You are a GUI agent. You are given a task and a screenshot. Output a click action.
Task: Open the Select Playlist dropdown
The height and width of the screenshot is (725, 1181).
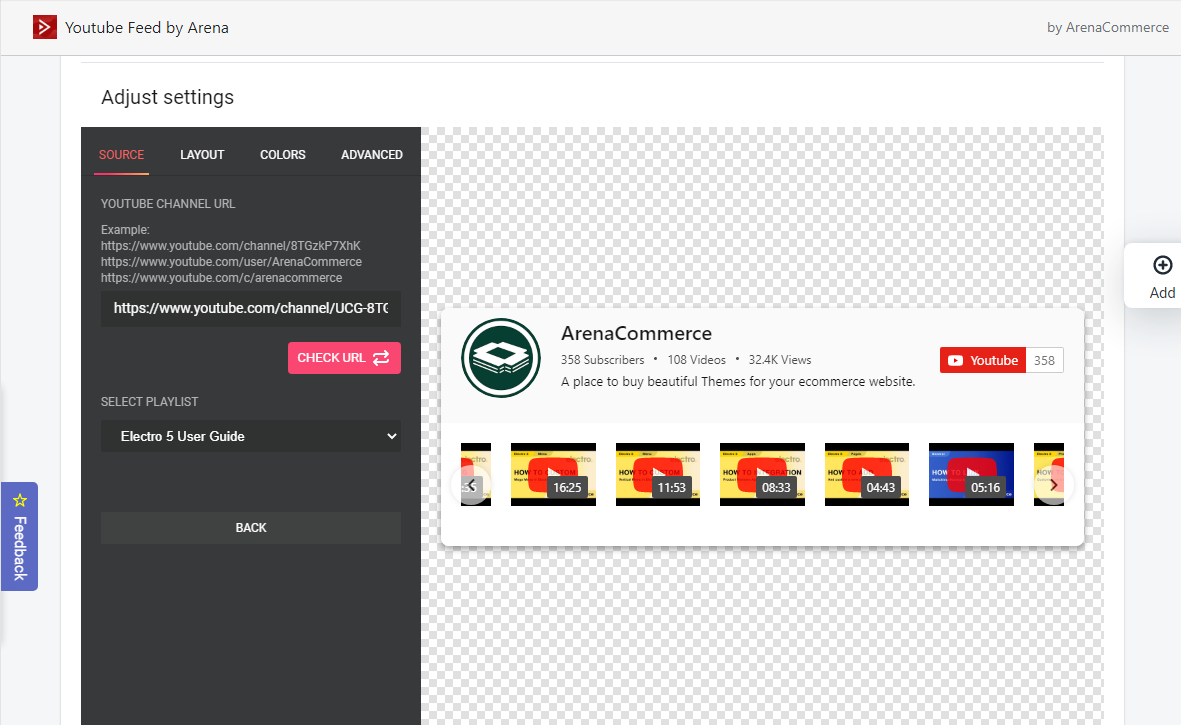pos(251,436)
